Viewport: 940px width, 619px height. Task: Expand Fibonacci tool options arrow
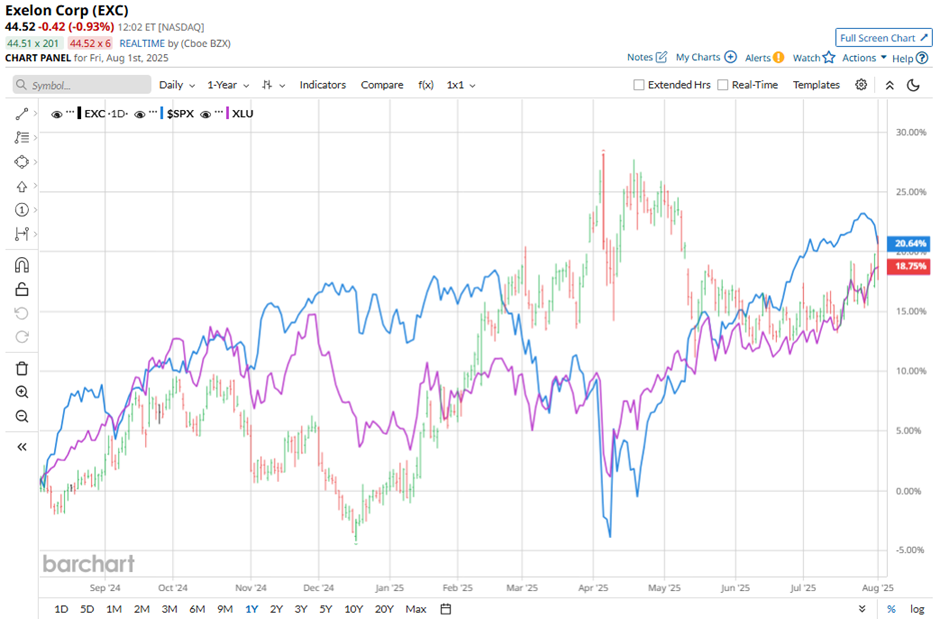[x=35, y=138]
